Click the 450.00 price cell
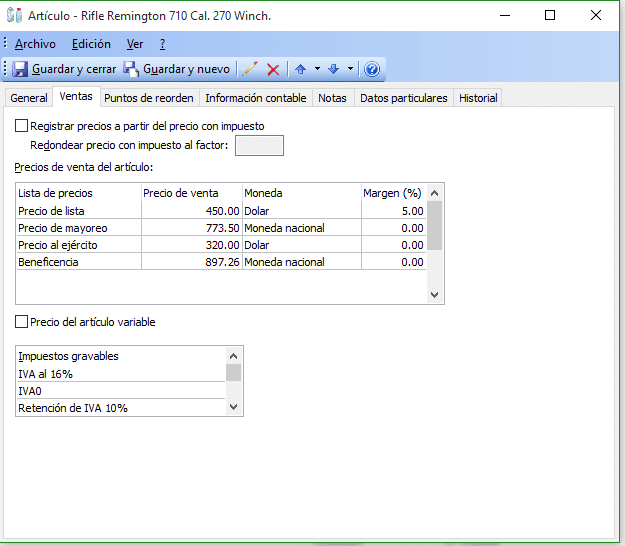This screenshot has width=625, height=546. coord(192,211)
